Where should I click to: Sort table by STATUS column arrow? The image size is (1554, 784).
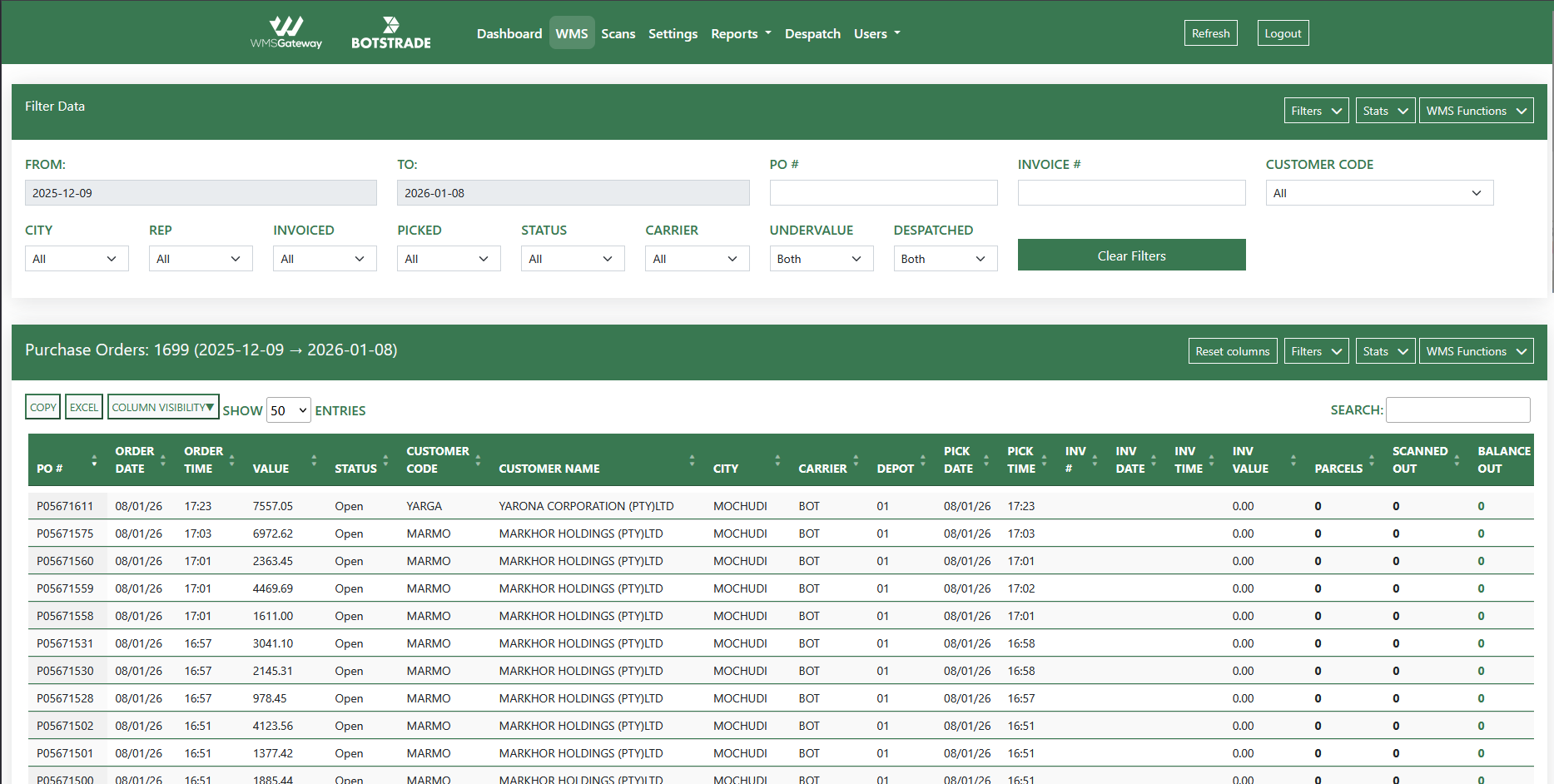[386, 460]
